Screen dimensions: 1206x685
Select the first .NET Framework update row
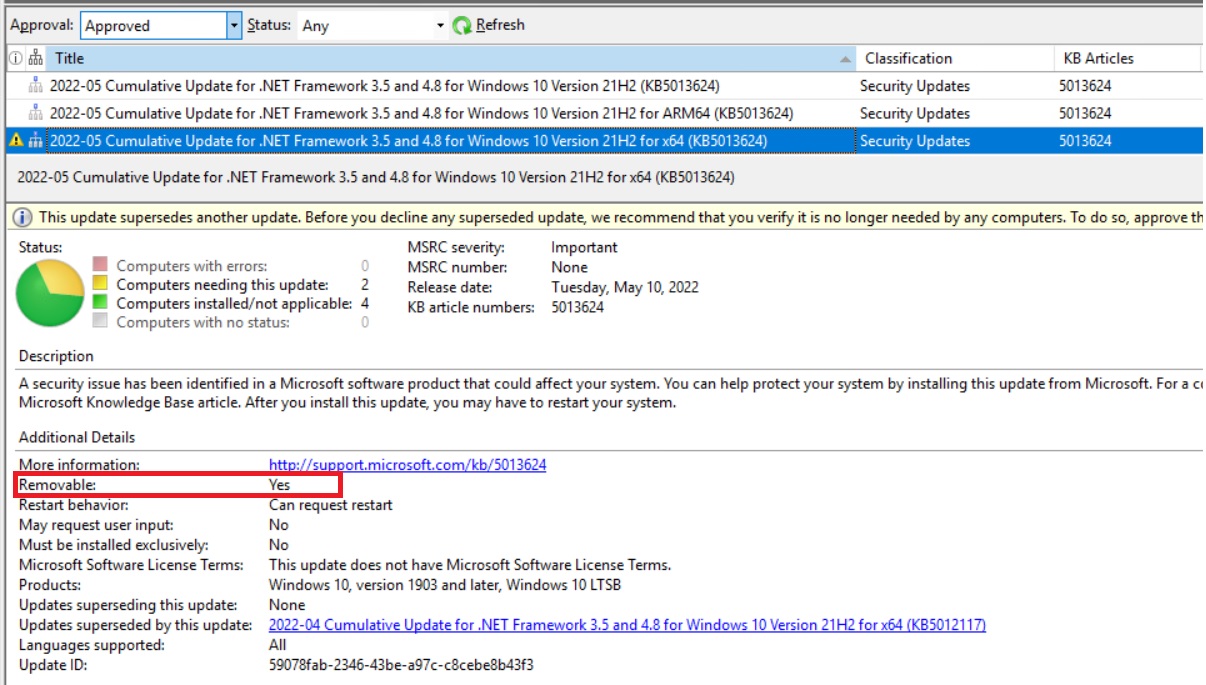400,85
